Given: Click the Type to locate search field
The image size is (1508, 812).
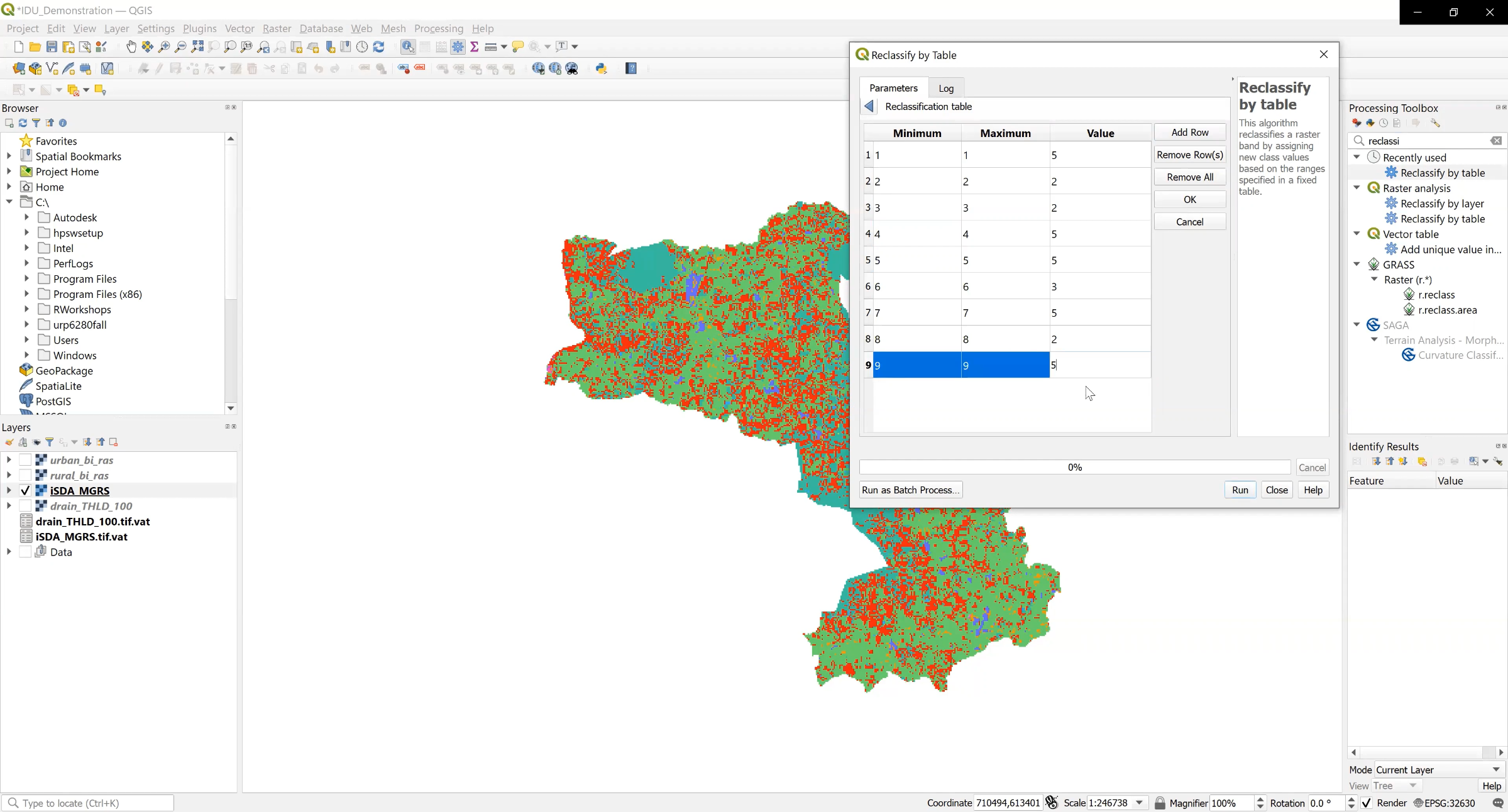Looking at the screenshot, I should pyautogui.click(x=88, y=803).
